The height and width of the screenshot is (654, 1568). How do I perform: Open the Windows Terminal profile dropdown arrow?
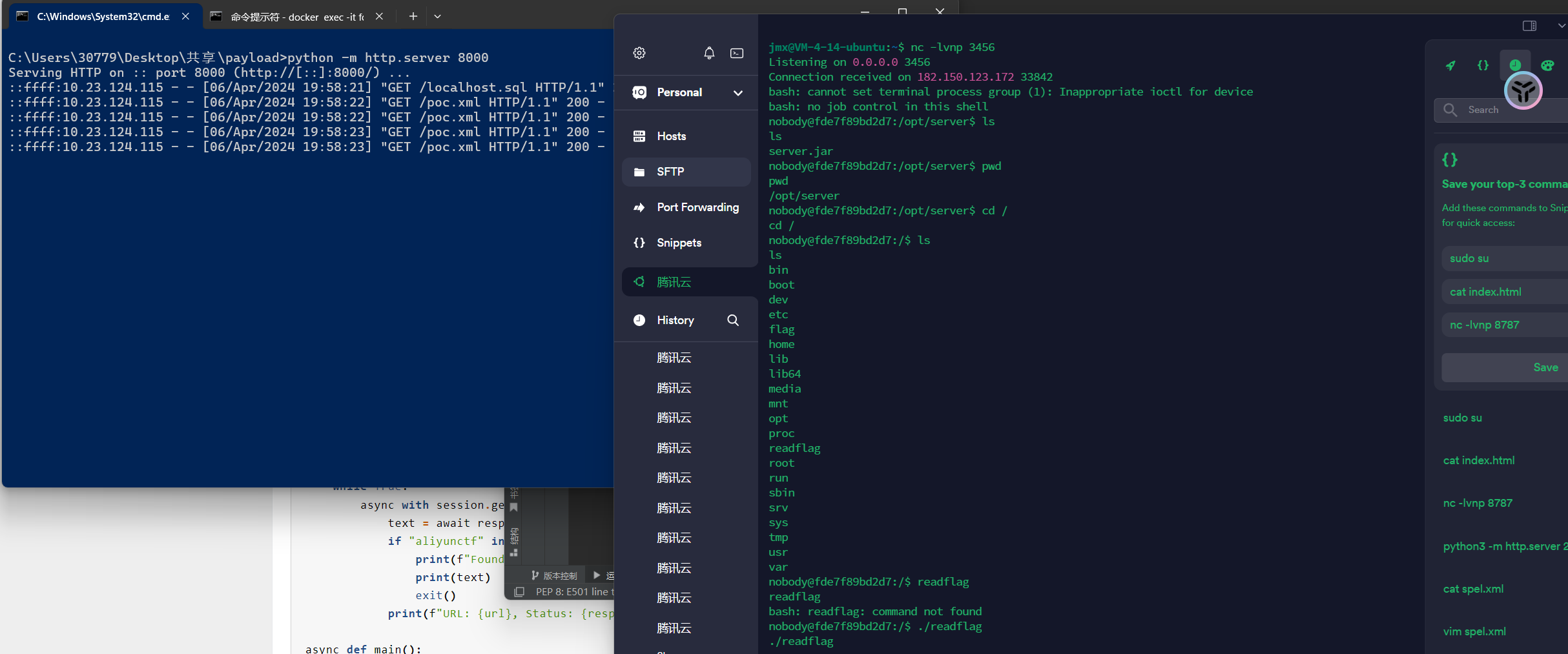tap(438, 17)
